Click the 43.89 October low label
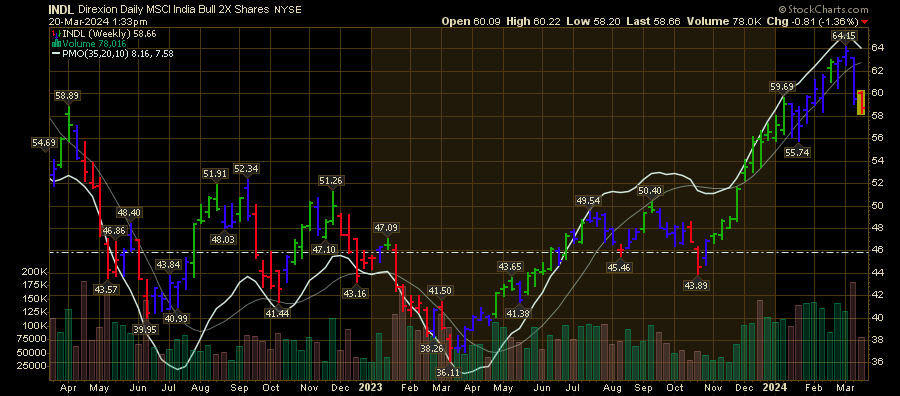Screen dimensions: 900x396 click(696, 285)
